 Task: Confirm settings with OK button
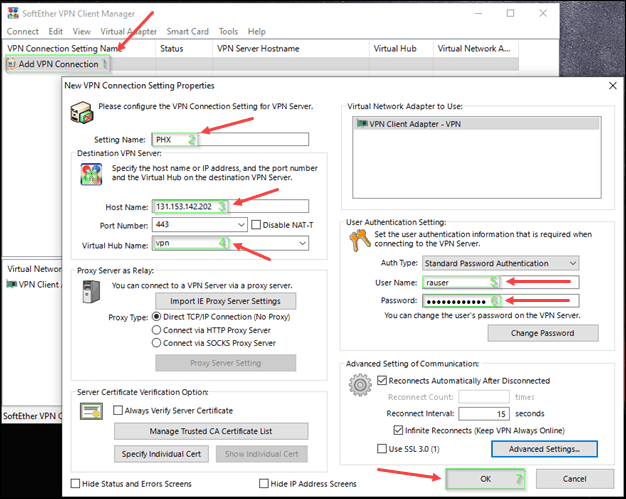485,479
